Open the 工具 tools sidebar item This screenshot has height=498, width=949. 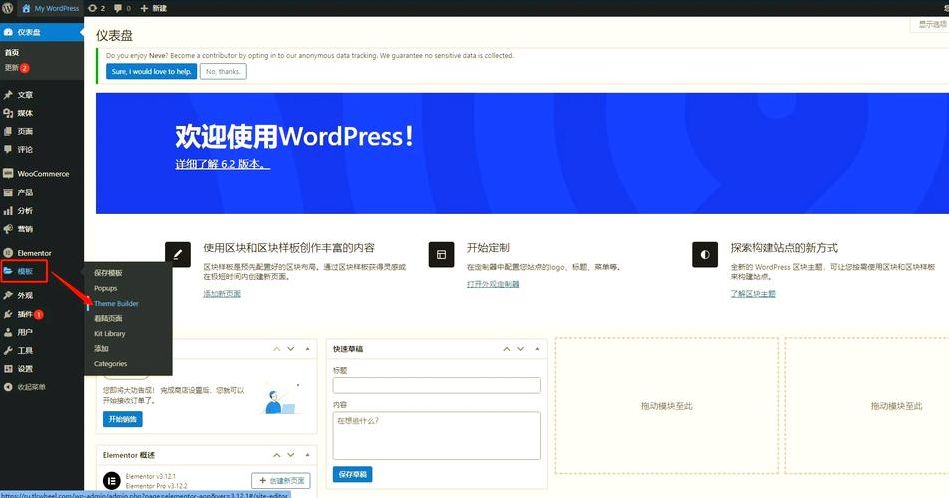coord(42,350)
